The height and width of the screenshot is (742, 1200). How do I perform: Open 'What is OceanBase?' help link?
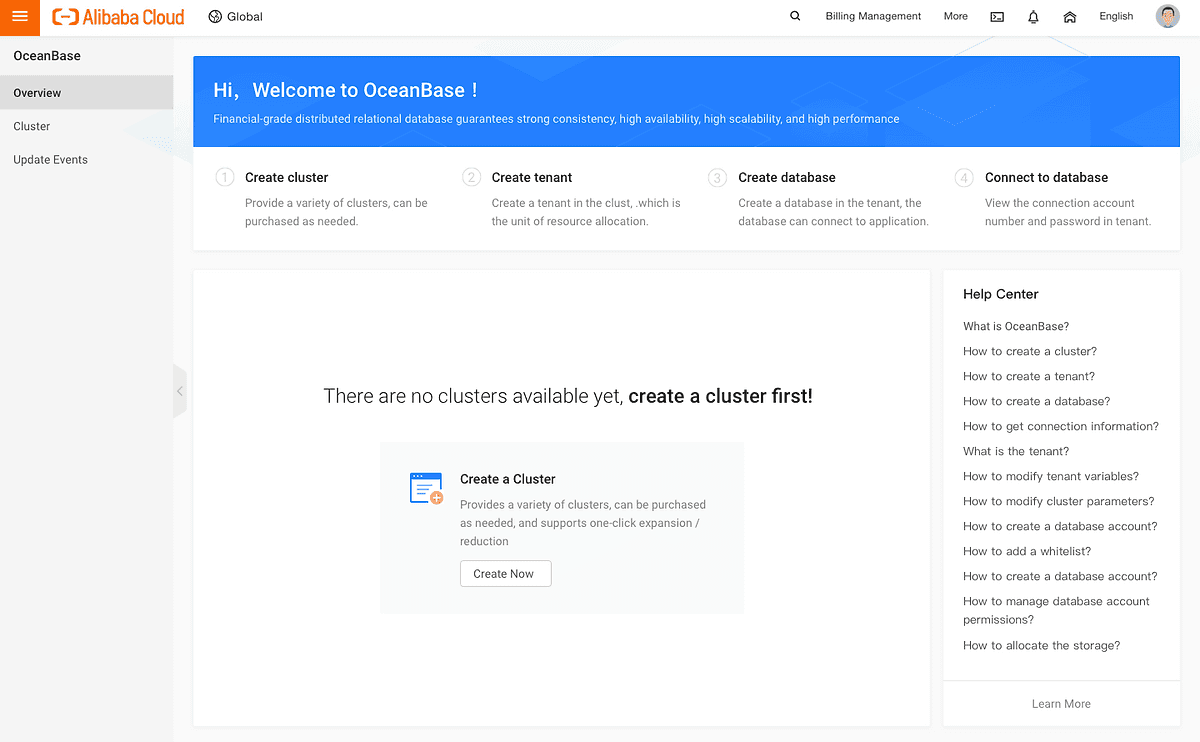click(1016, 326)
